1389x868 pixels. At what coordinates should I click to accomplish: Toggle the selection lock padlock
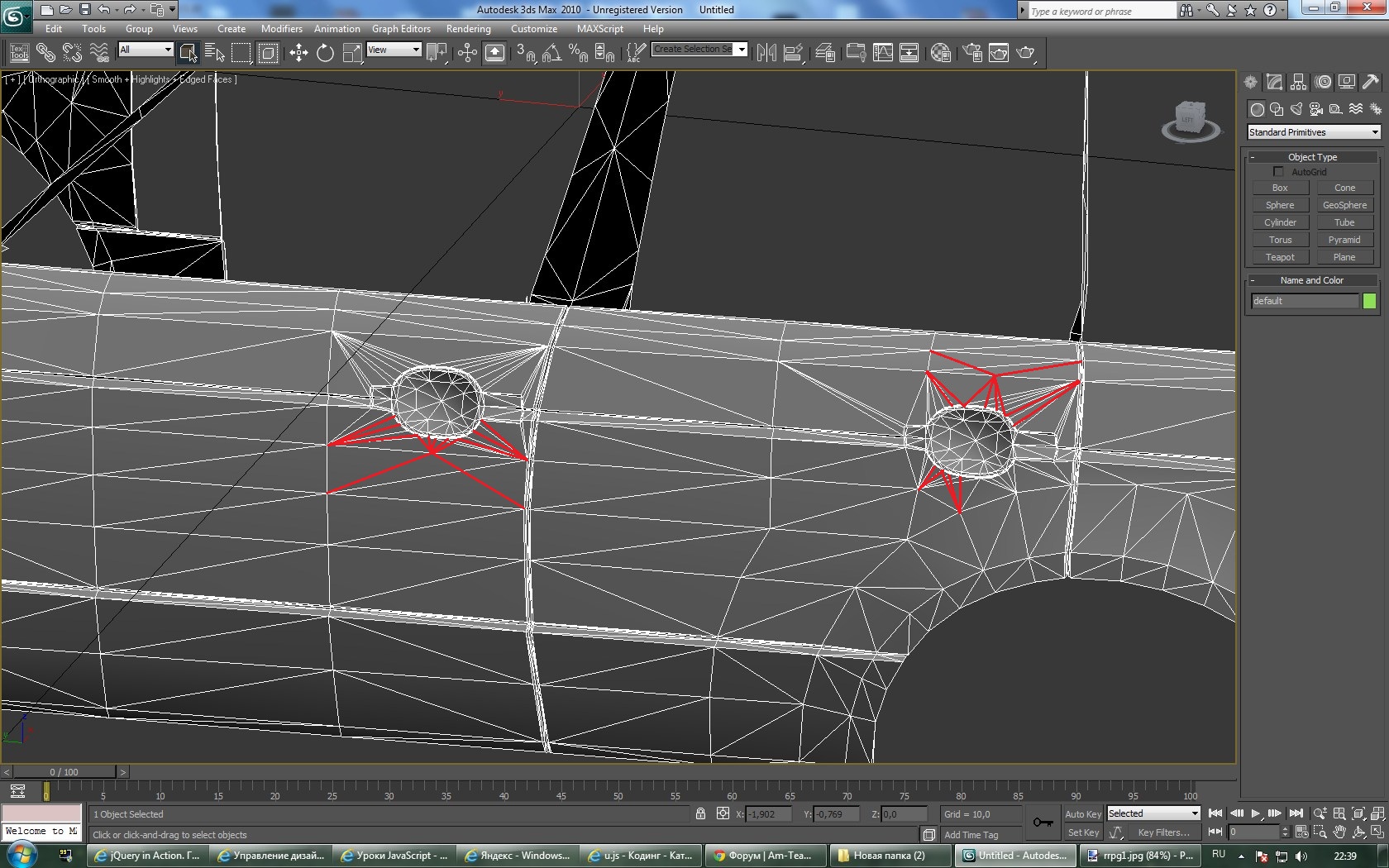tap(700, 814)
